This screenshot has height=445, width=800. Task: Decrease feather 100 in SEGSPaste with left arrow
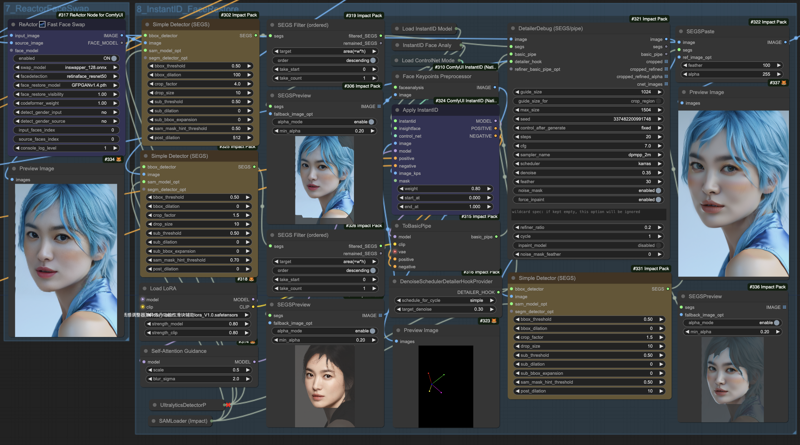(x=686, y=65)
